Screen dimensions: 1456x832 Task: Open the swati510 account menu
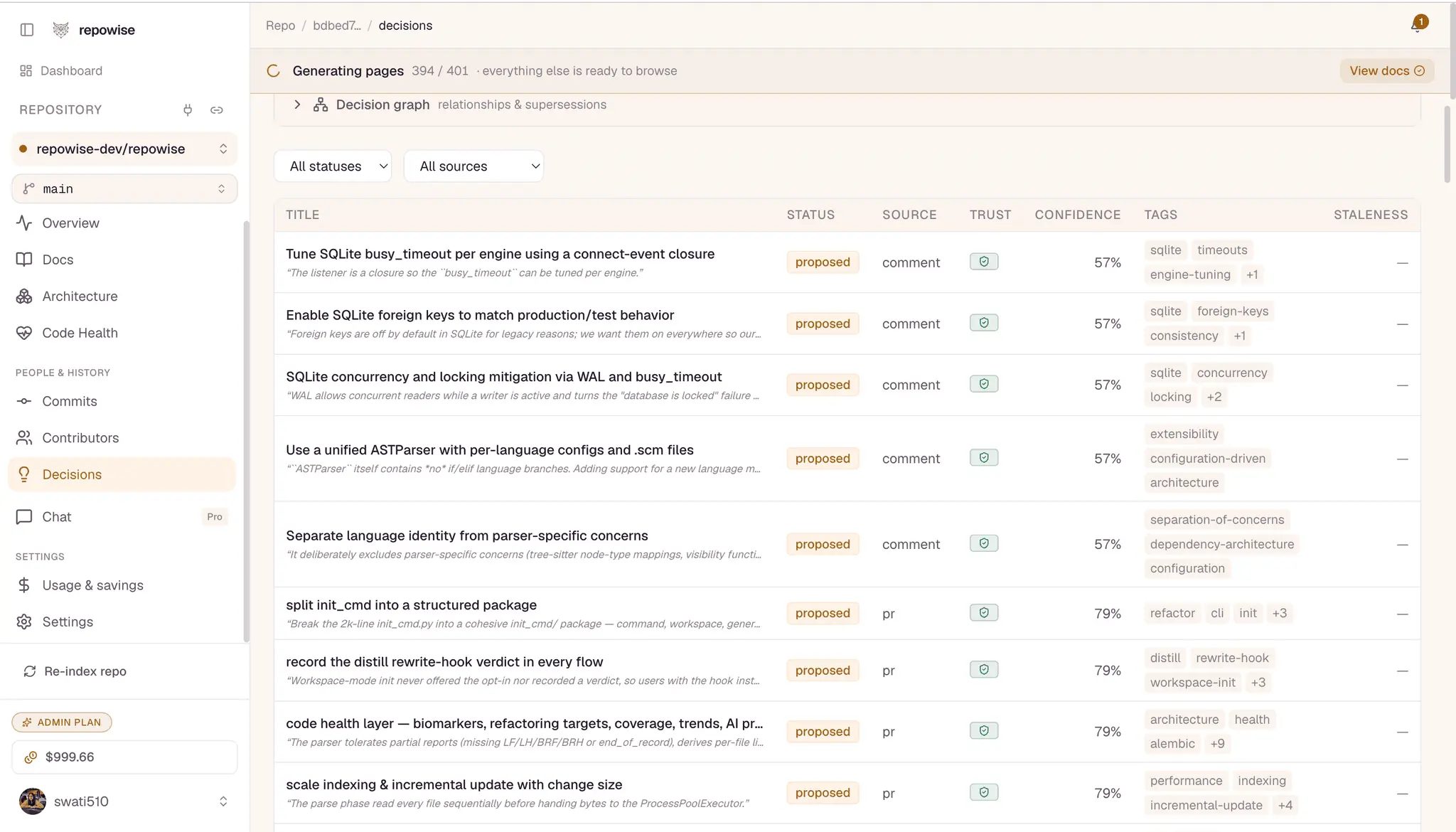point(124,801)
